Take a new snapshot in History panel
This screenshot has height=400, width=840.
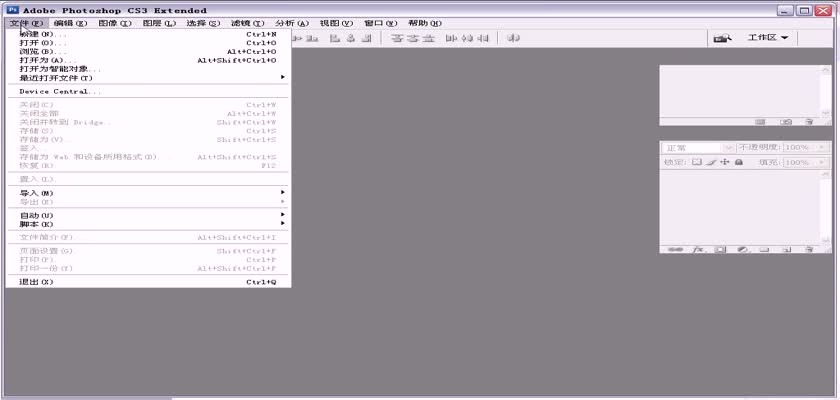786,122
